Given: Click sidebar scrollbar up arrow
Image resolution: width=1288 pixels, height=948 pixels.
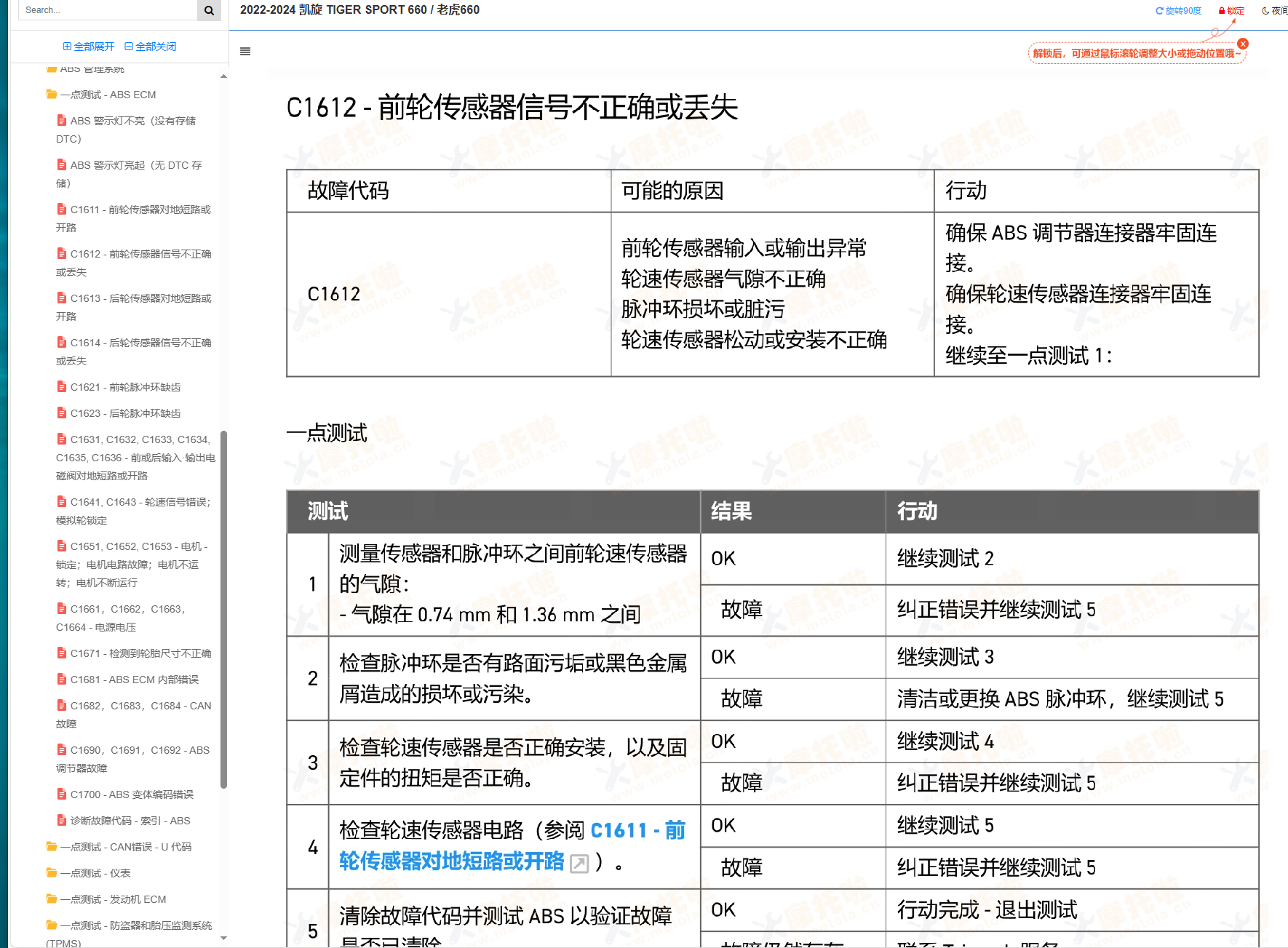Looking at the screenshot, I should (x=223, y=76).
